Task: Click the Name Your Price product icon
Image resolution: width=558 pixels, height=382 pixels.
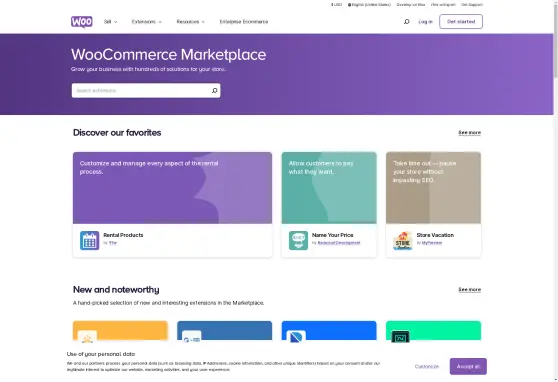Action: tap(298, 240)
